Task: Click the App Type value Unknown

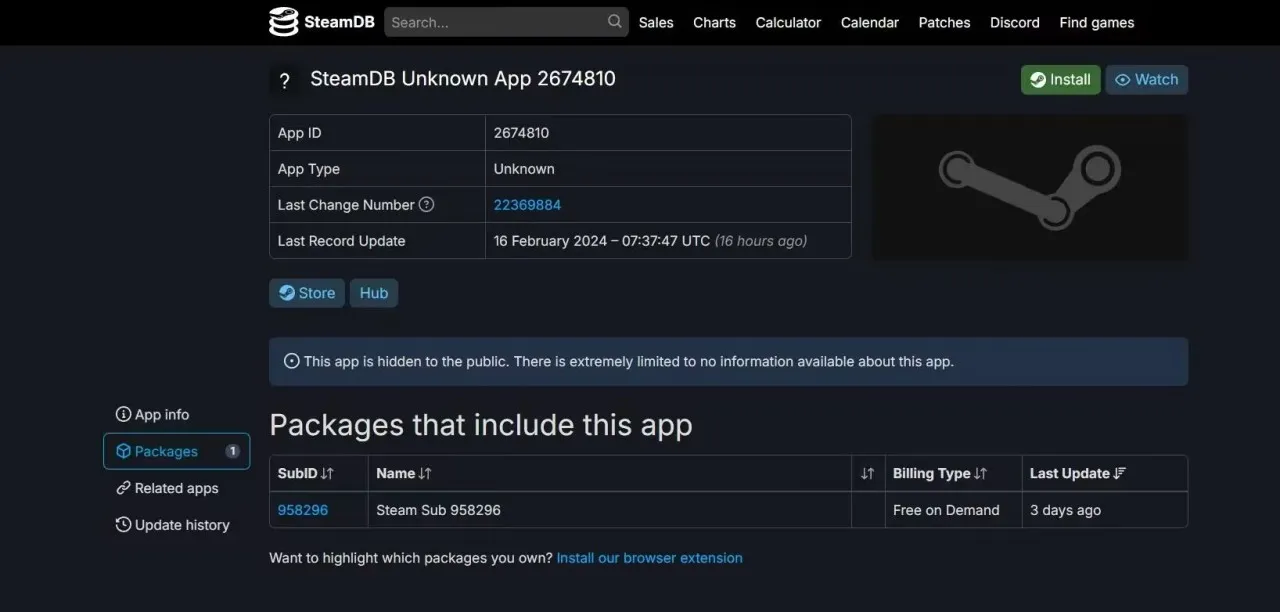Action: point(524,169)
